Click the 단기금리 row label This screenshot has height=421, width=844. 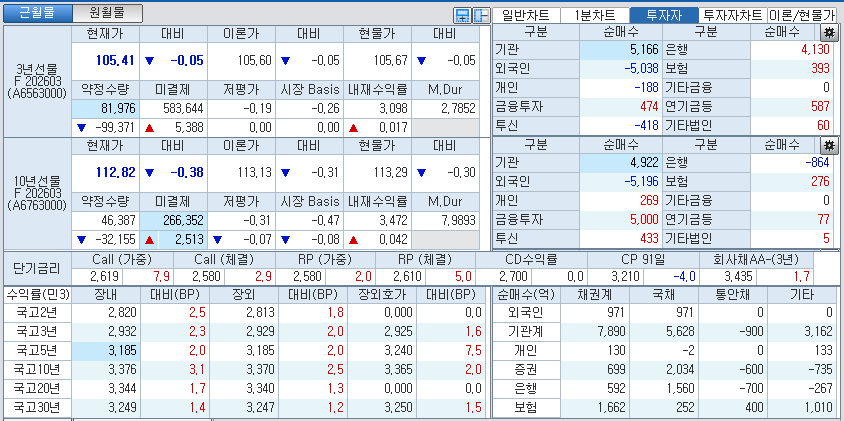point(37,269)
